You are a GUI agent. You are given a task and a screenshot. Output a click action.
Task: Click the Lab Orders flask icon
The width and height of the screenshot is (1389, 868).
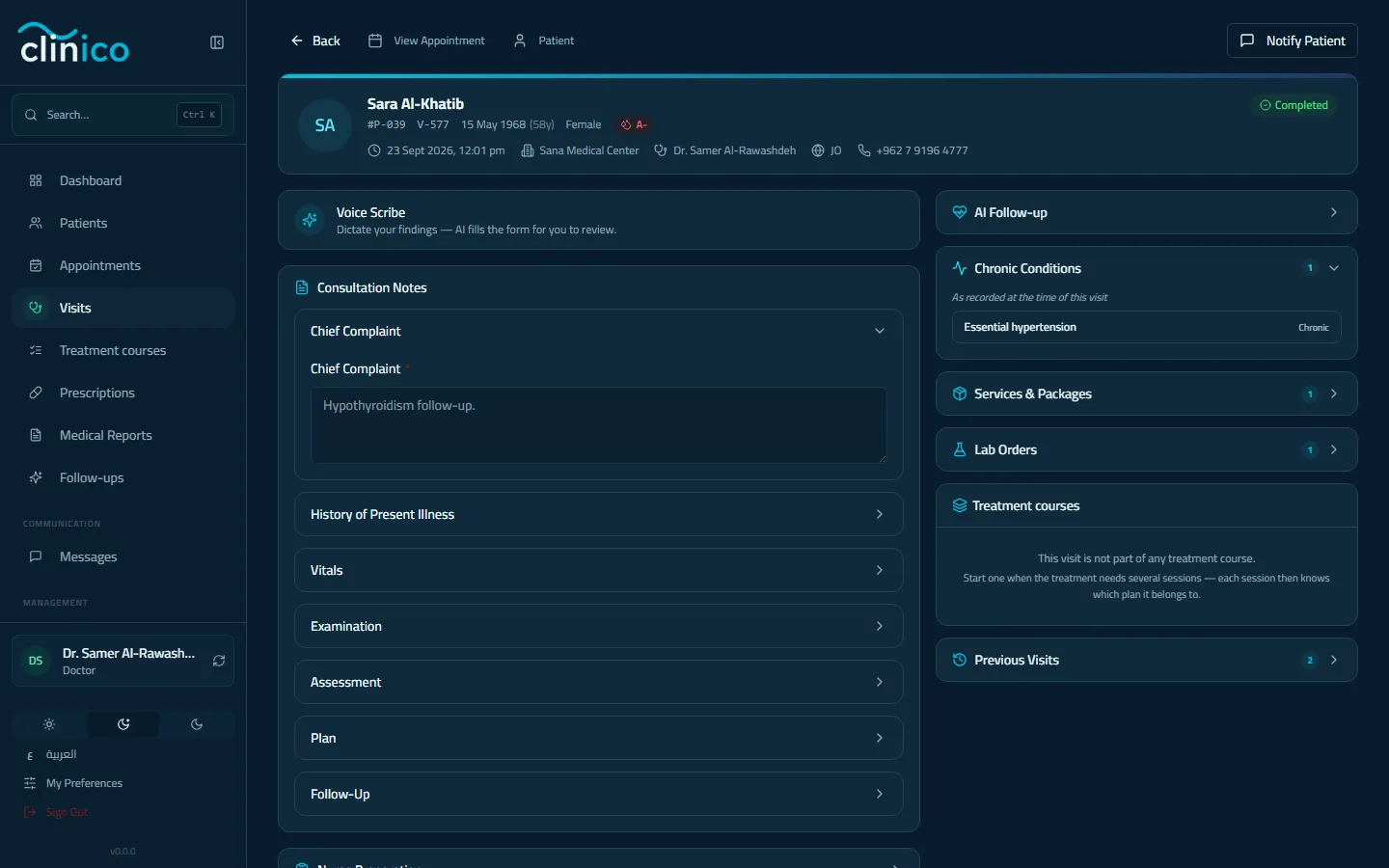pos(960,449)
